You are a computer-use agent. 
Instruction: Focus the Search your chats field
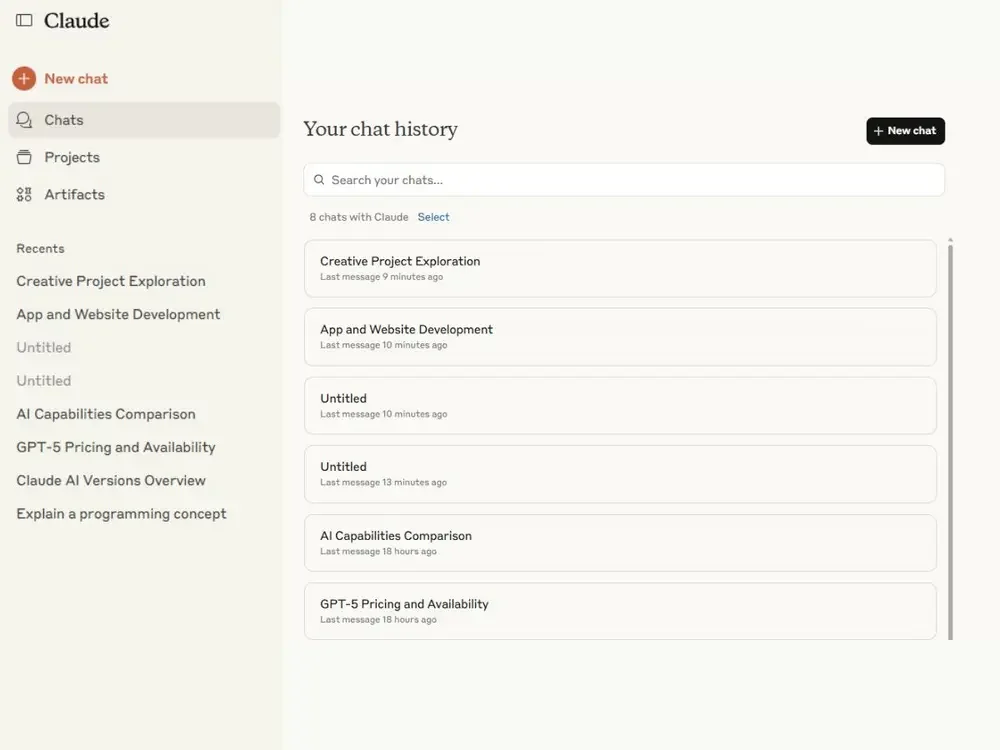coord(624,180)
